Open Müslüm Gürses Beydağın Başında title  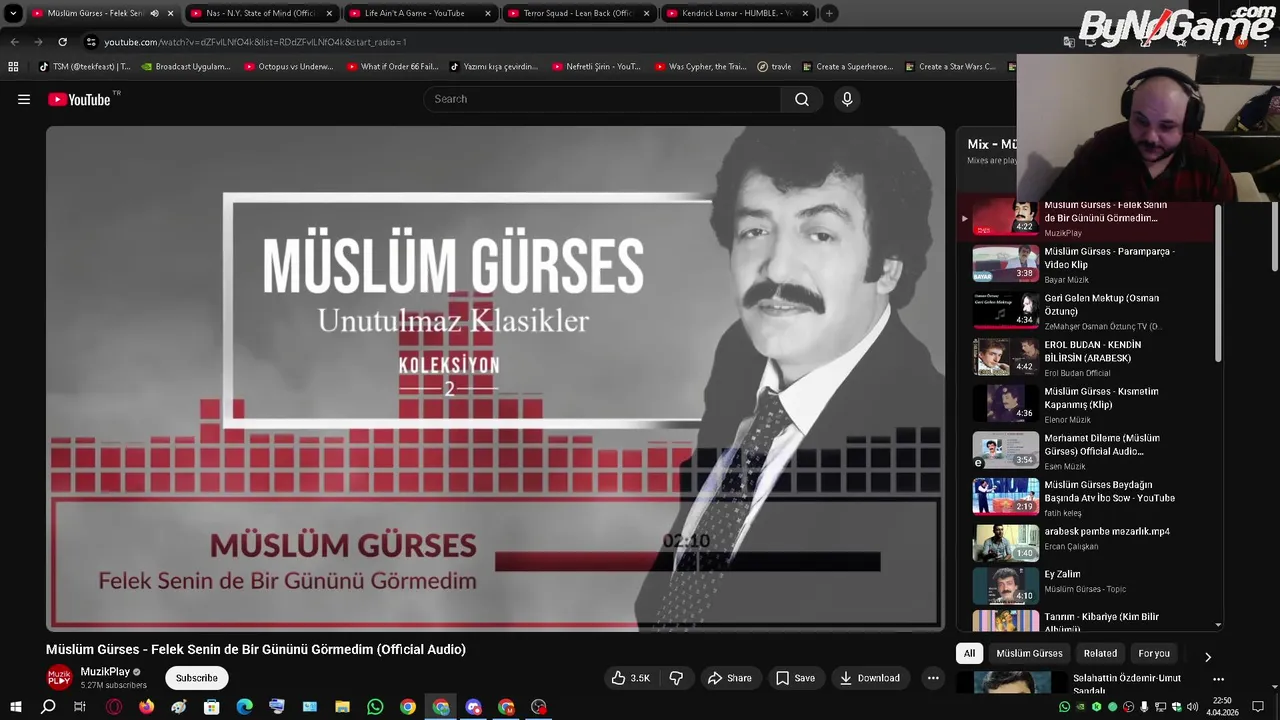pos(1109,491)
